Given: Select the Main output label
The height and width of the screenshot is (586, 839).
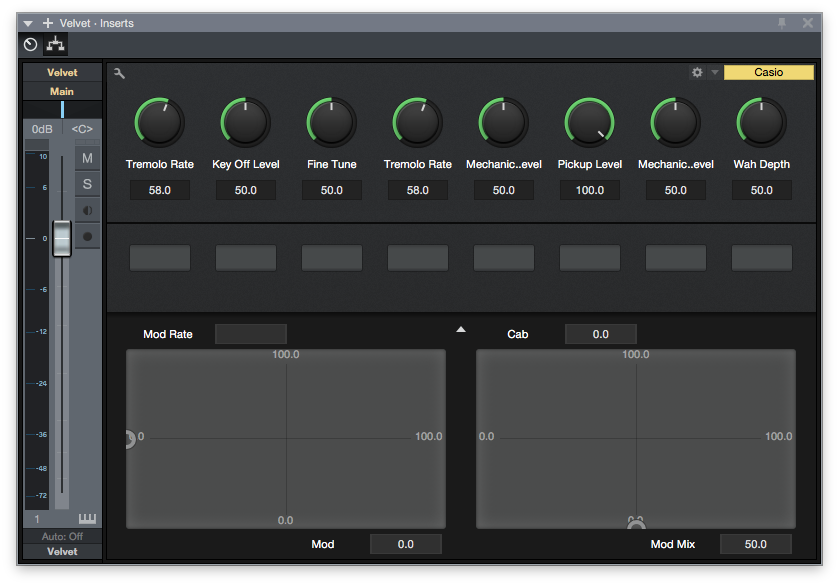Looking at the screenshot, I should (x=62, y=92).
